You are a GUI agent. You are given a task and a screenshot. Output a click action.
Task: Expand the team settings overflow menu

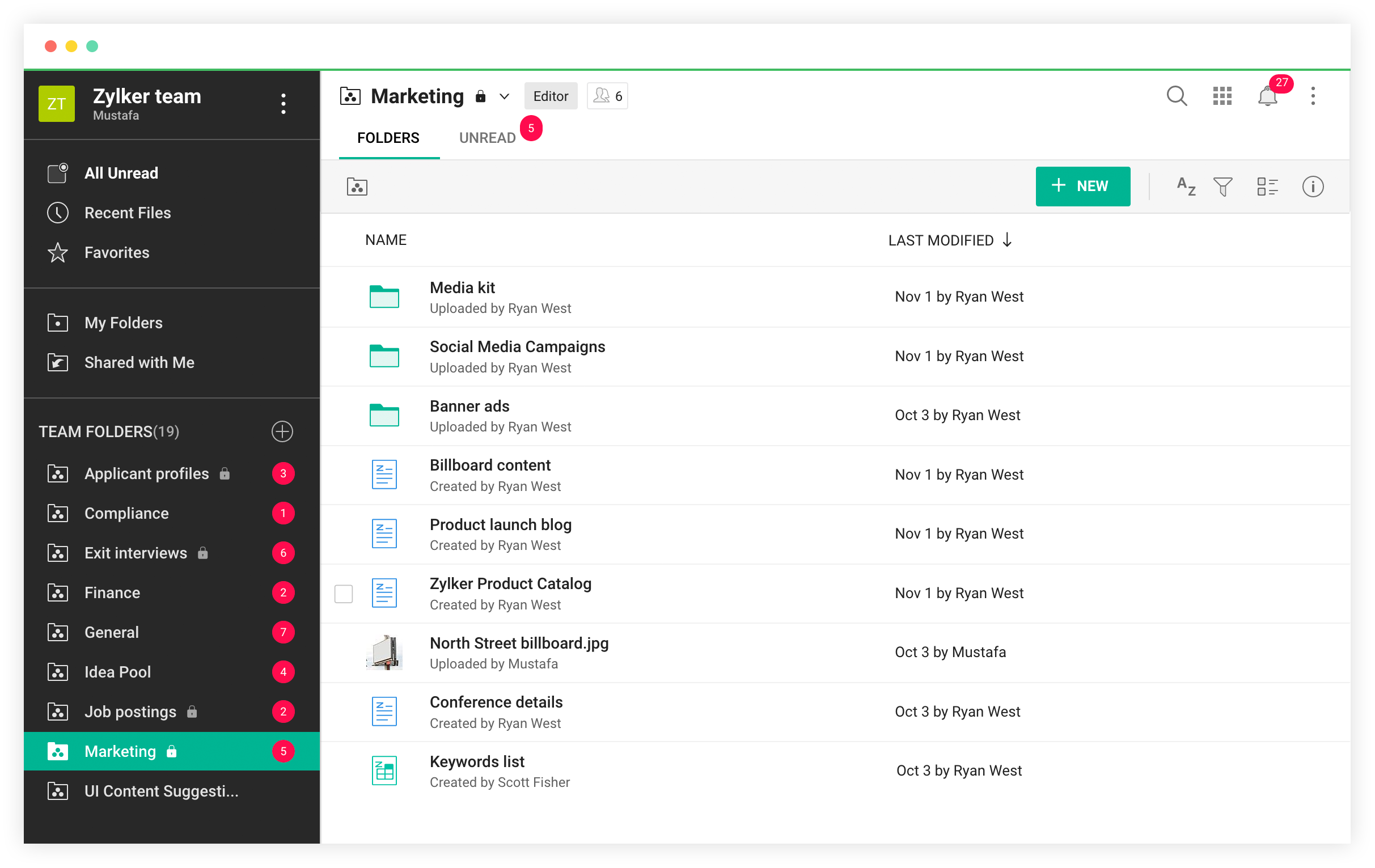pos(283,104)
